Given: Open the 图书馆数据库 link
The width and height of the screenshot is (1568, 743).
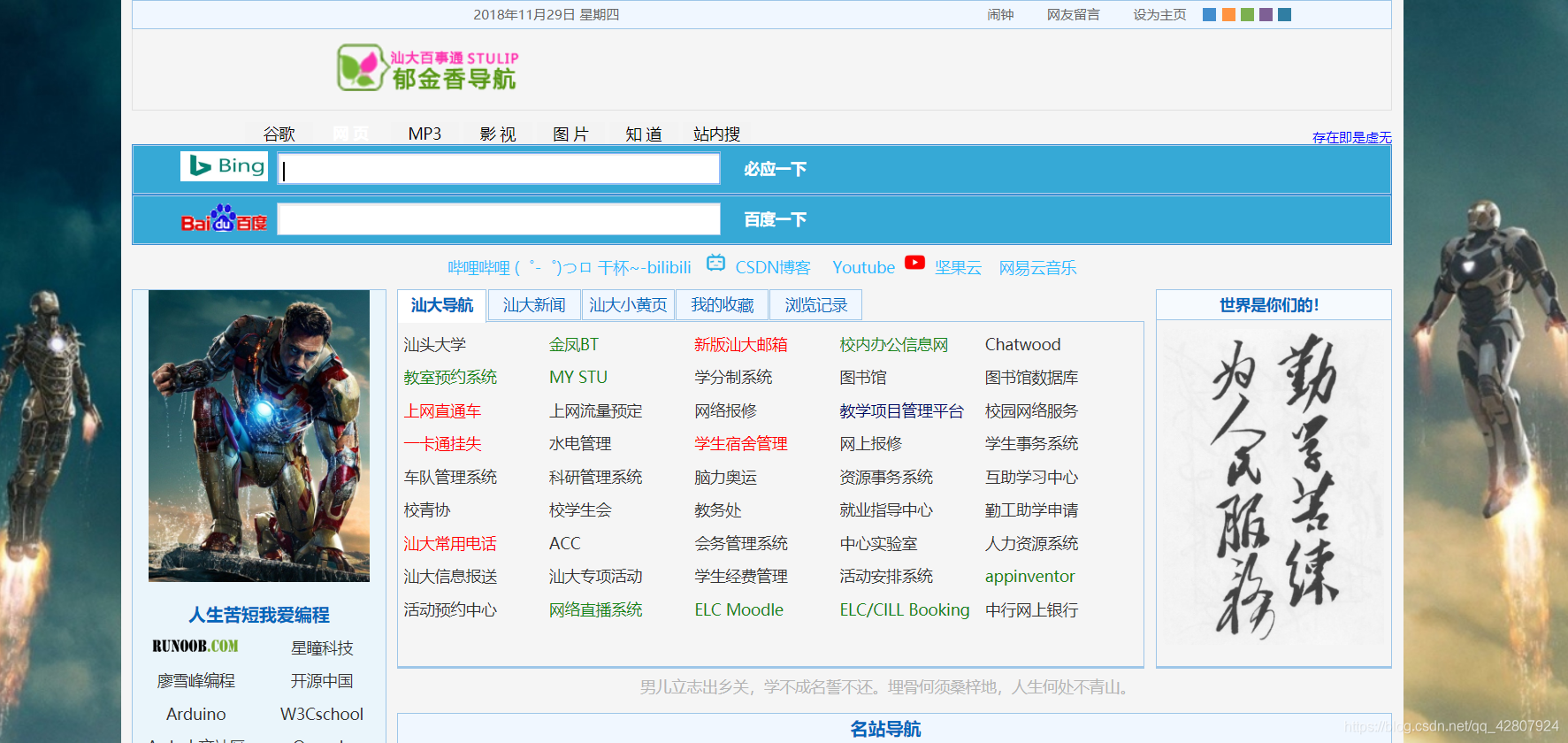Looking at the screenshot, I should click(x=1032, y=377).
